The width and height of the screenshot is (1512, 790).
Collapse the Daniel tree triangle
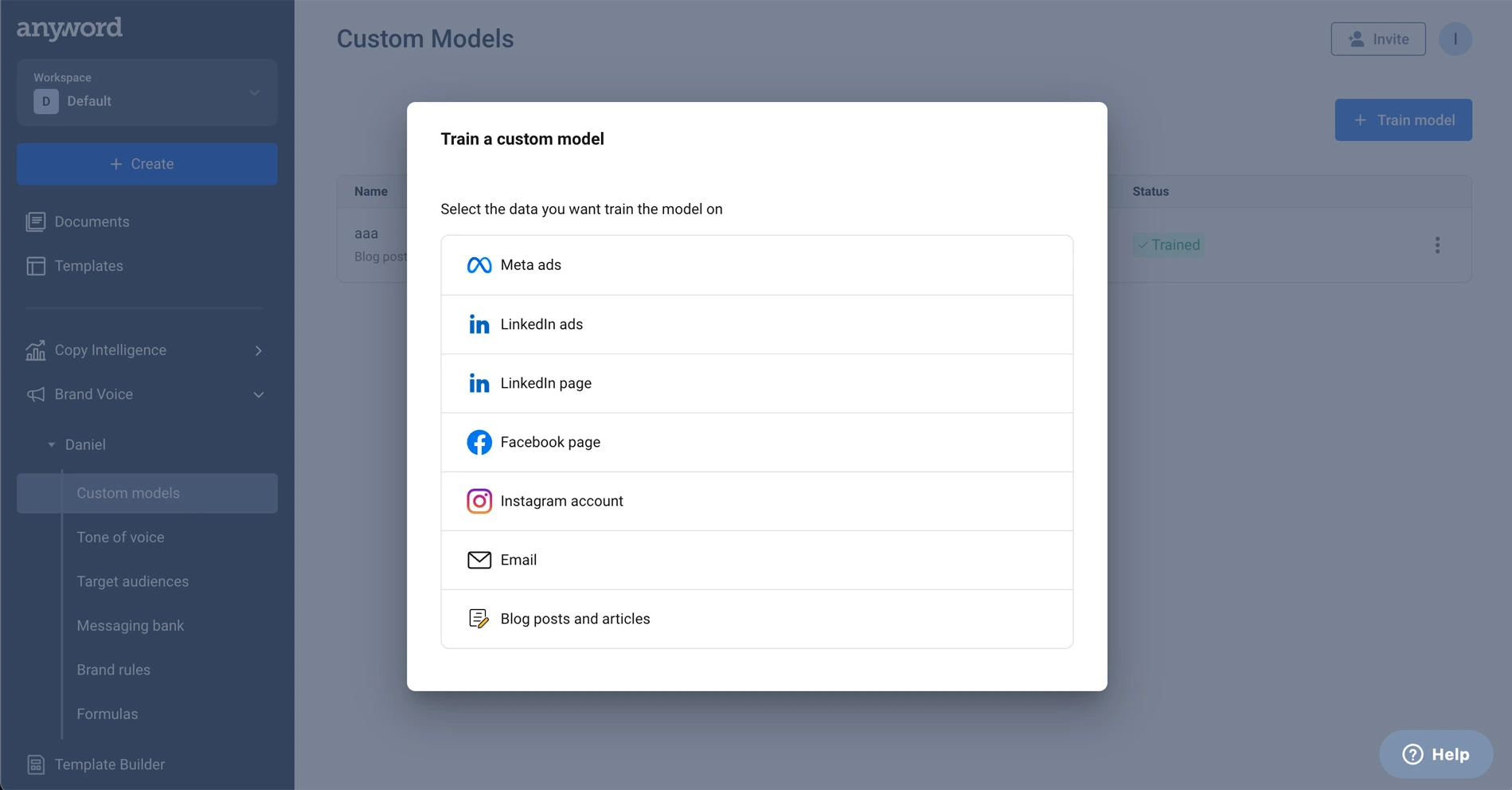tap(52, 445)
